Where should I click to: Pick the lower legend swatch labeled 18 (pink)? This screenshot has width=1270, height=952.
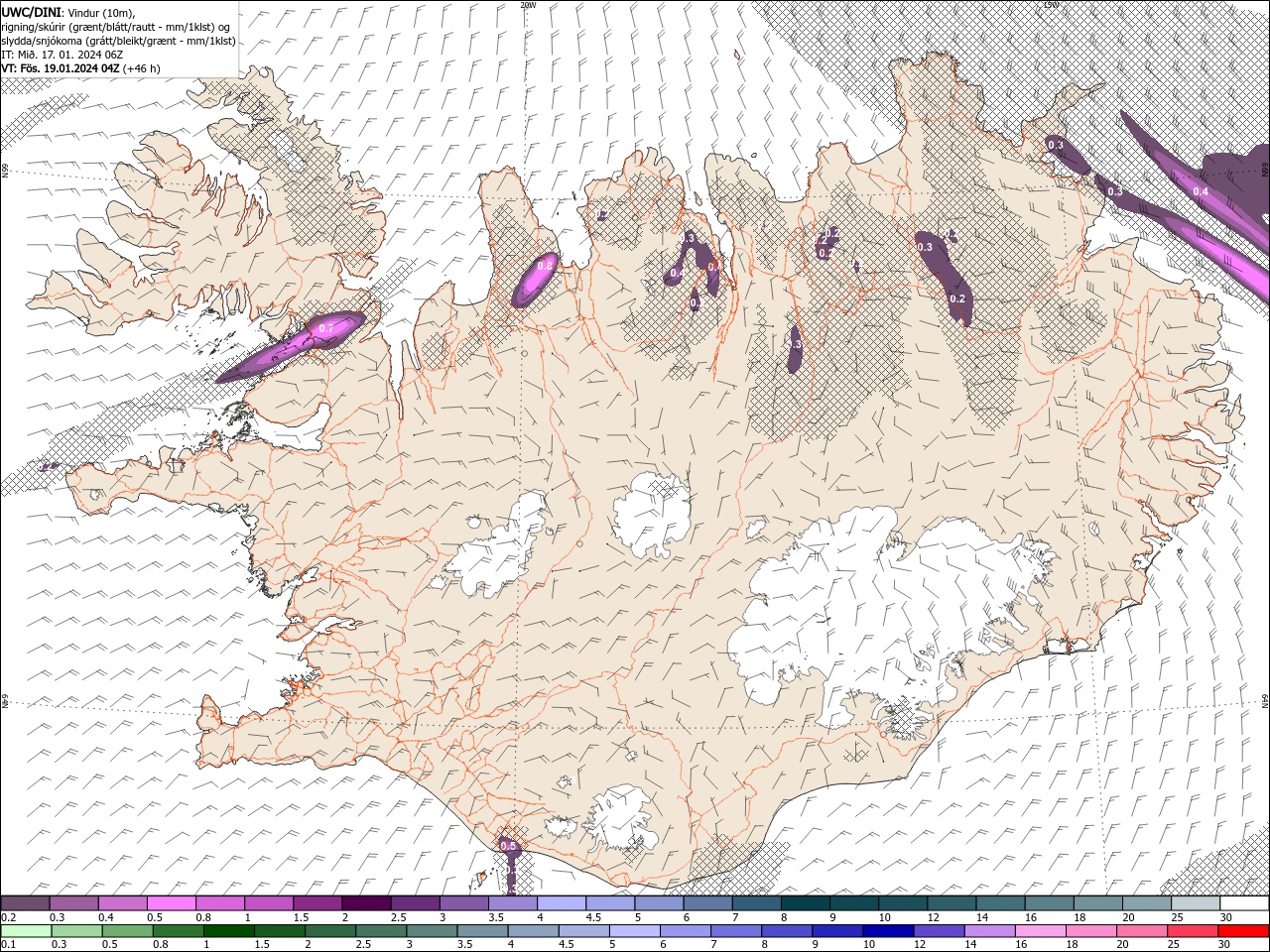point(1089,931)
